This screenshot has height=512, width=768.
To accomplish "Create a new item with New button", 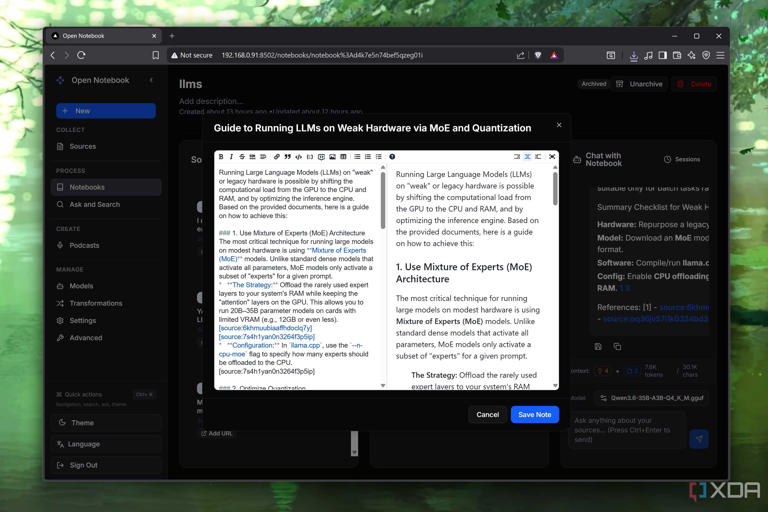I will click(x=106, y=111).
